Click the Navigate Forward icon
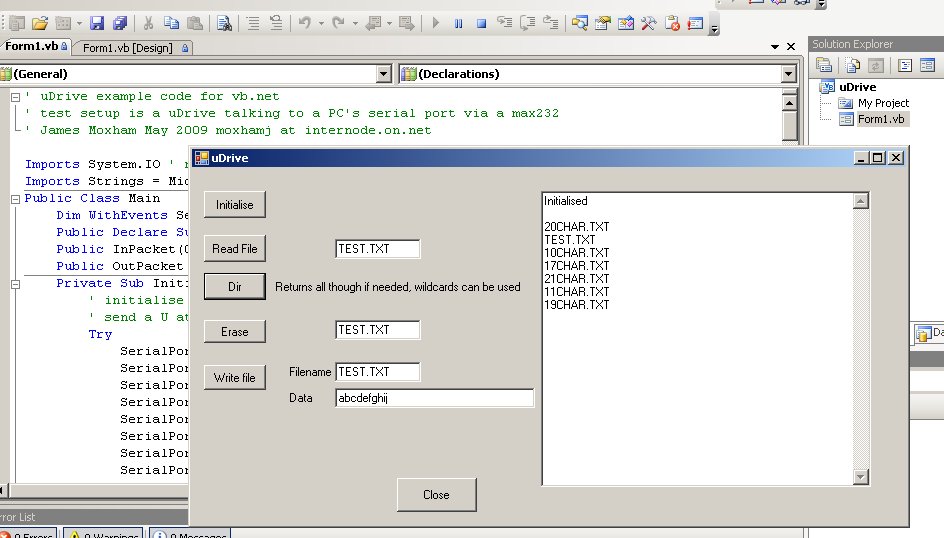 pyautogui.click(x=407, y=23)
